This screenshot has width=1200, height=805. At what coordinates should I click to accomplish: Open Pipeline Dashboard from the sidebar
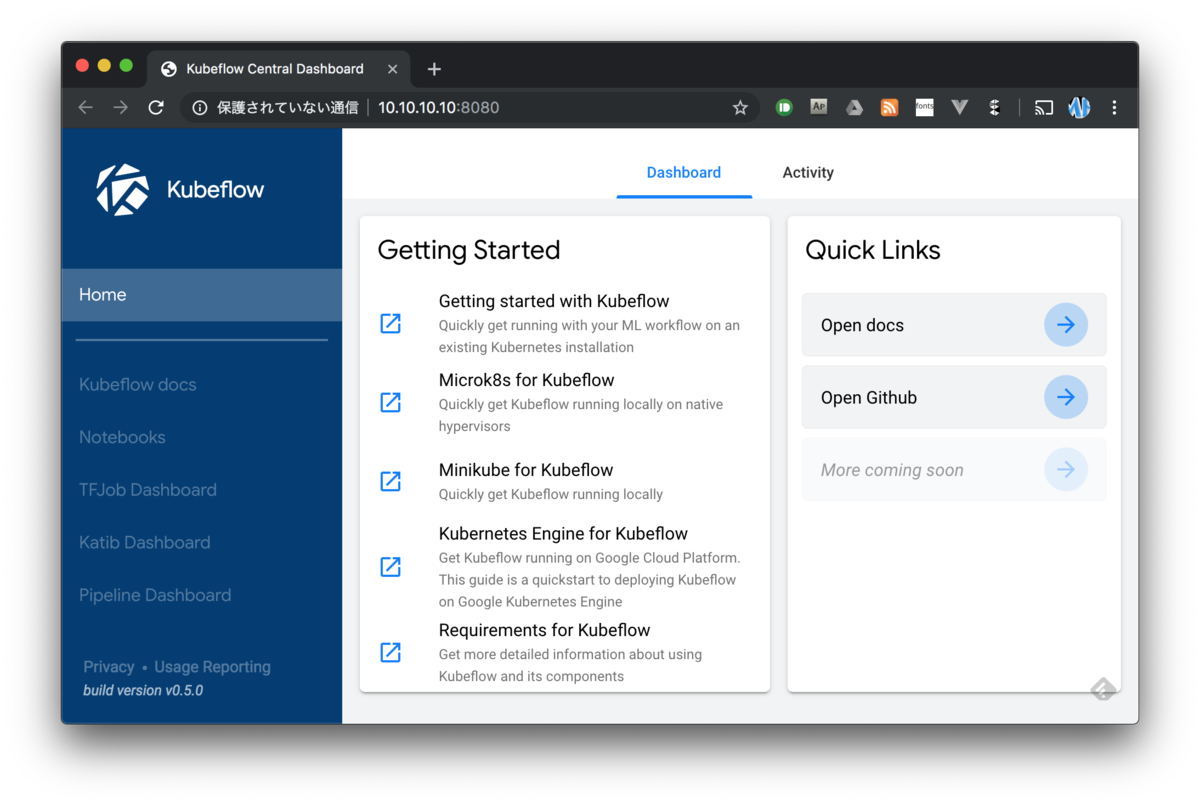tap(155, 595)
